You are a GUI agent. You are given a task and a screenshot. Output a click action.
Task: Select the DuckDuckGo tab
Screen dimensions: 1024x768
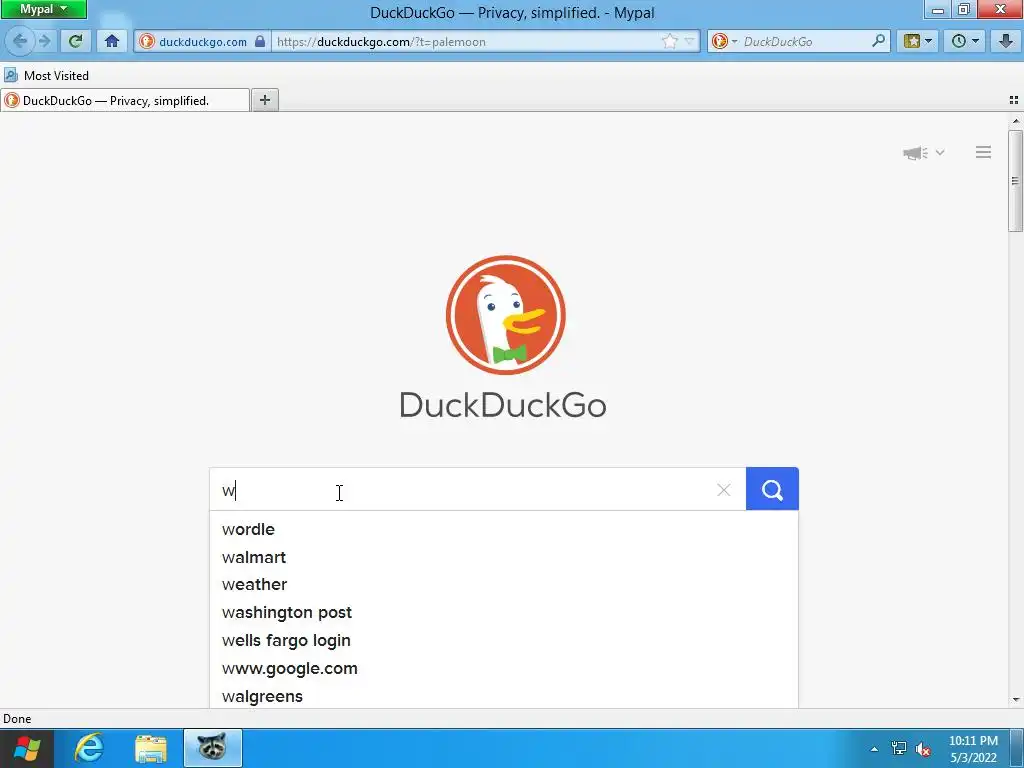coord(125,101)
